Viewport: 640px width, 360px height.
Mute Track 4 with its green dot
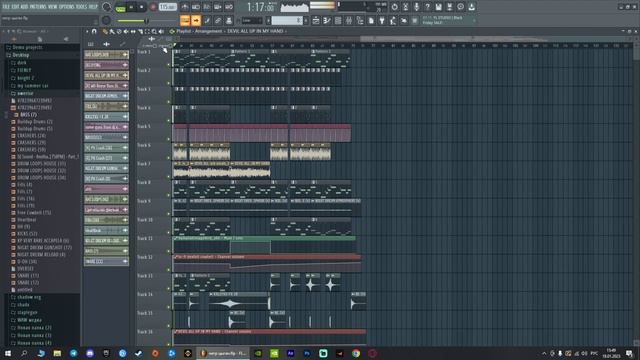pyautogui.click(x=168, y=120)
